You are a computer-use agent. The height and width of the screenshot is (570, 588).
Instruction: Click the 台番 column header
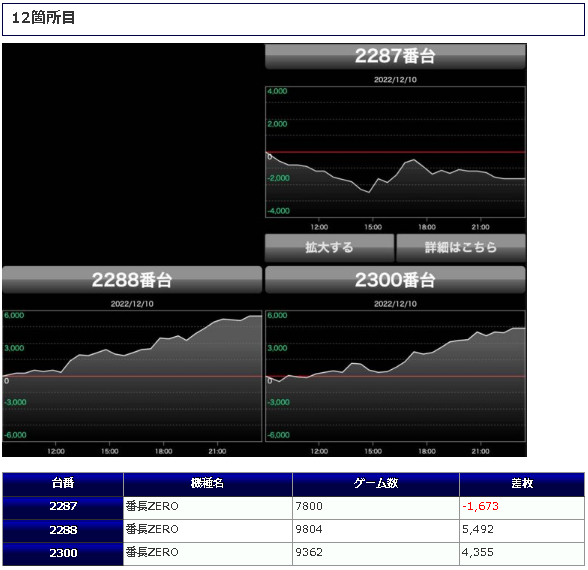pos(63,484)
